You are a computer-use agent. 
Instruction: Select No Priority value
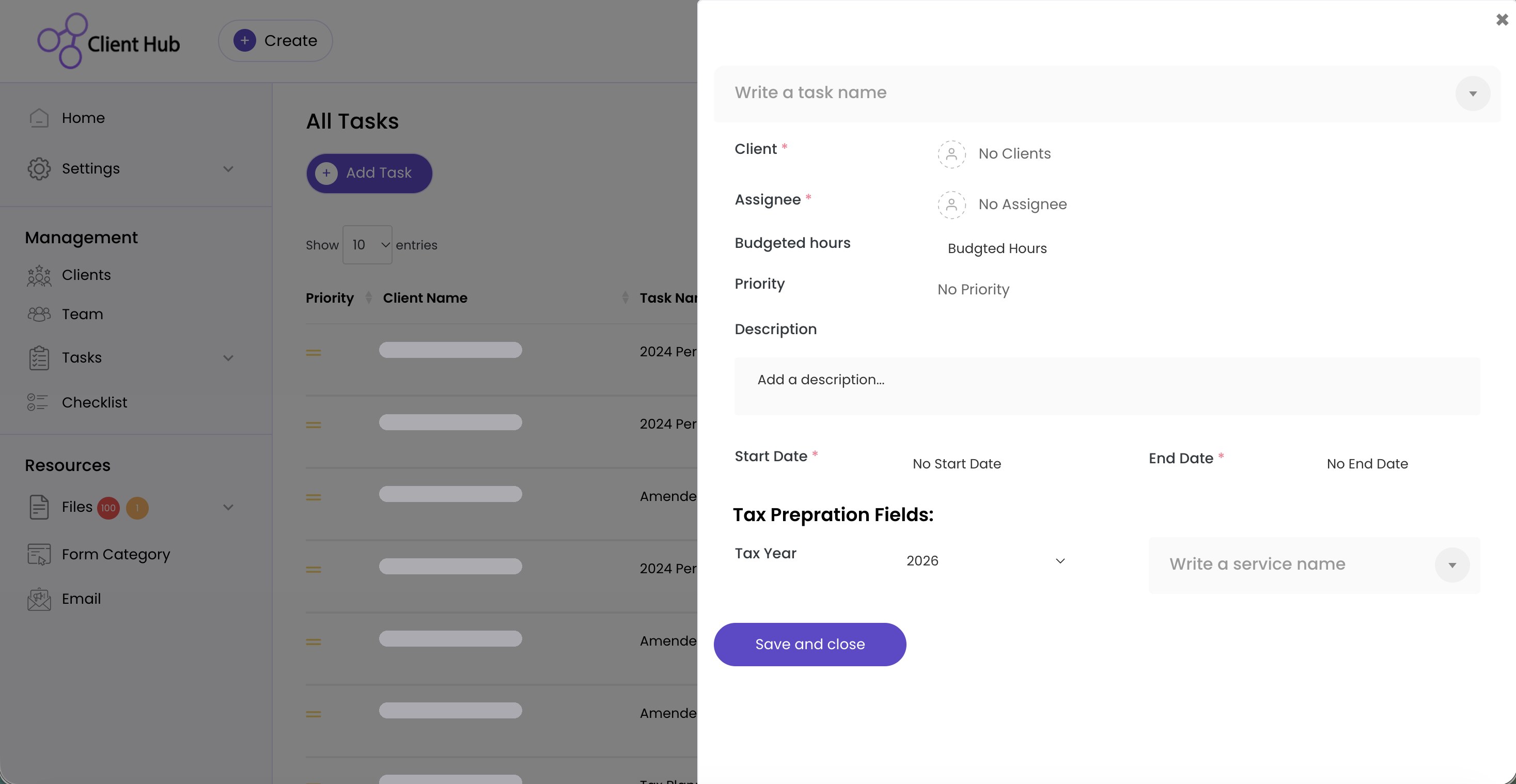(974, 290)
